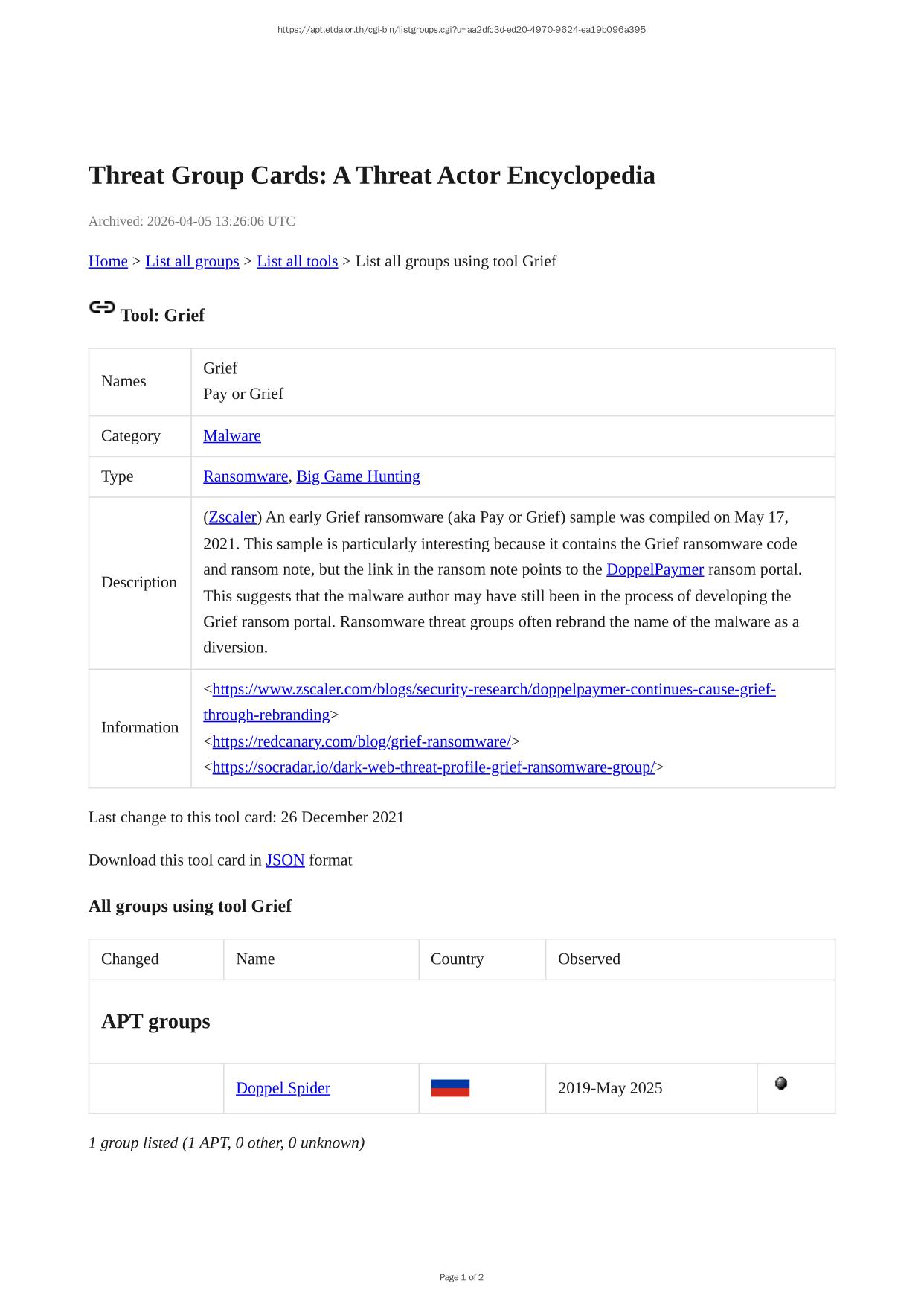Go to List all tools breadcrumb
The width and height of the screenshot is (924, 1307).
pos(297,261)
